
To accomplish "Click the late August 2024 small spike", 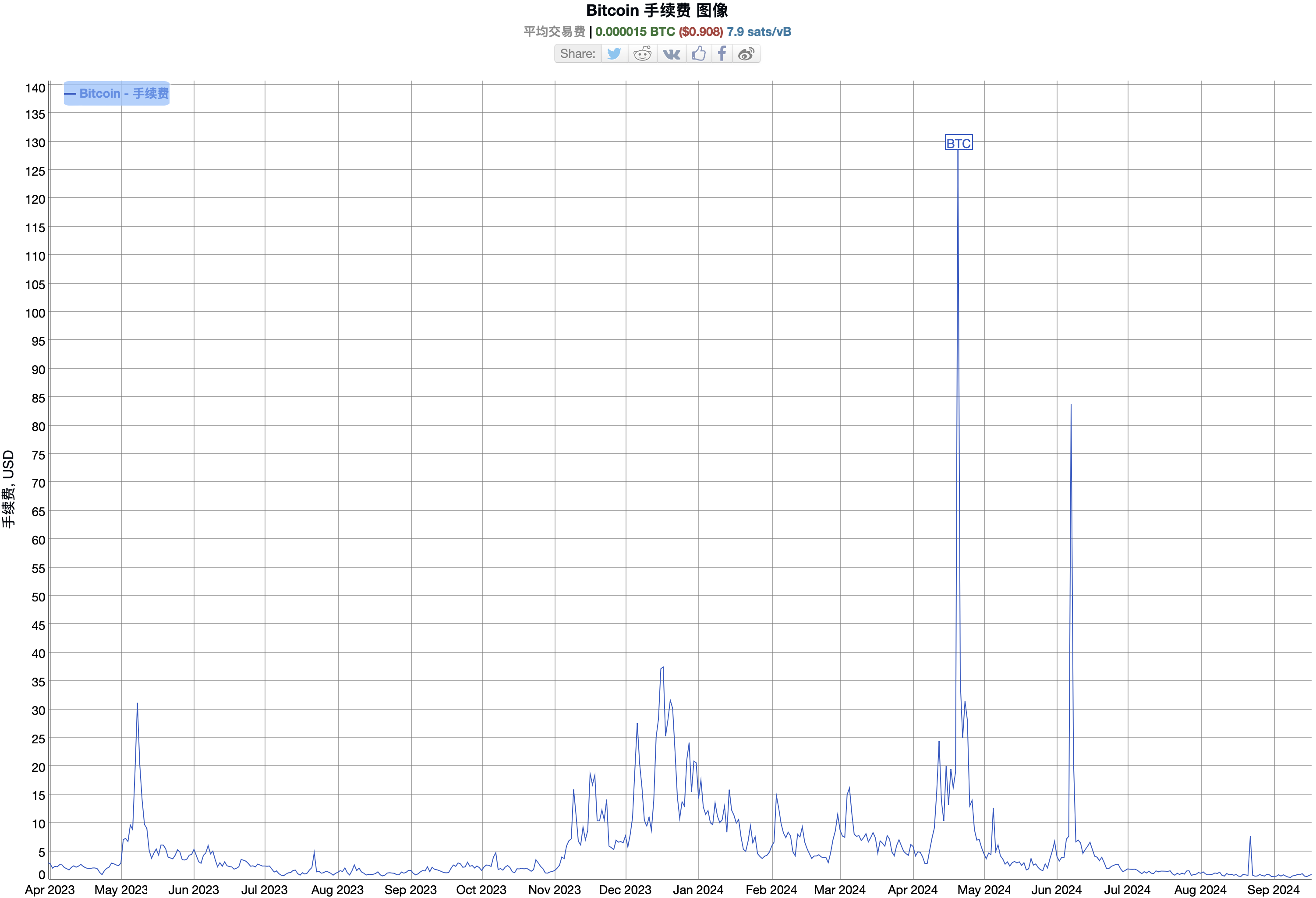I will 1250,838.
